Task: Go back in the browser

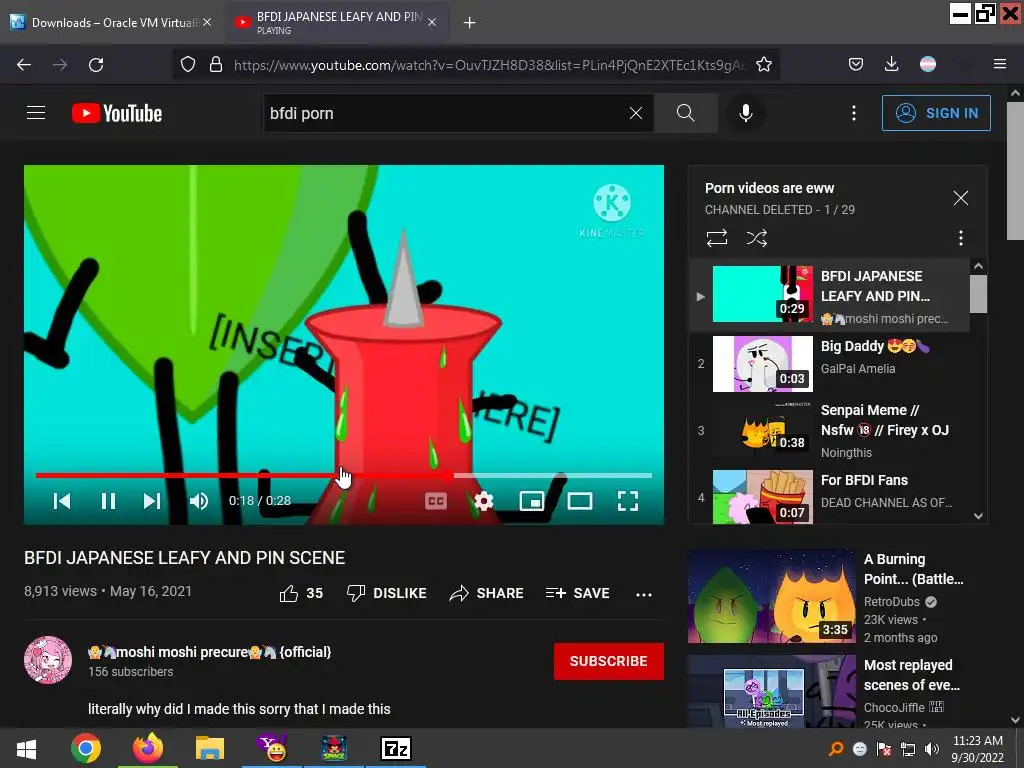Action: click(x=24, y=65)
